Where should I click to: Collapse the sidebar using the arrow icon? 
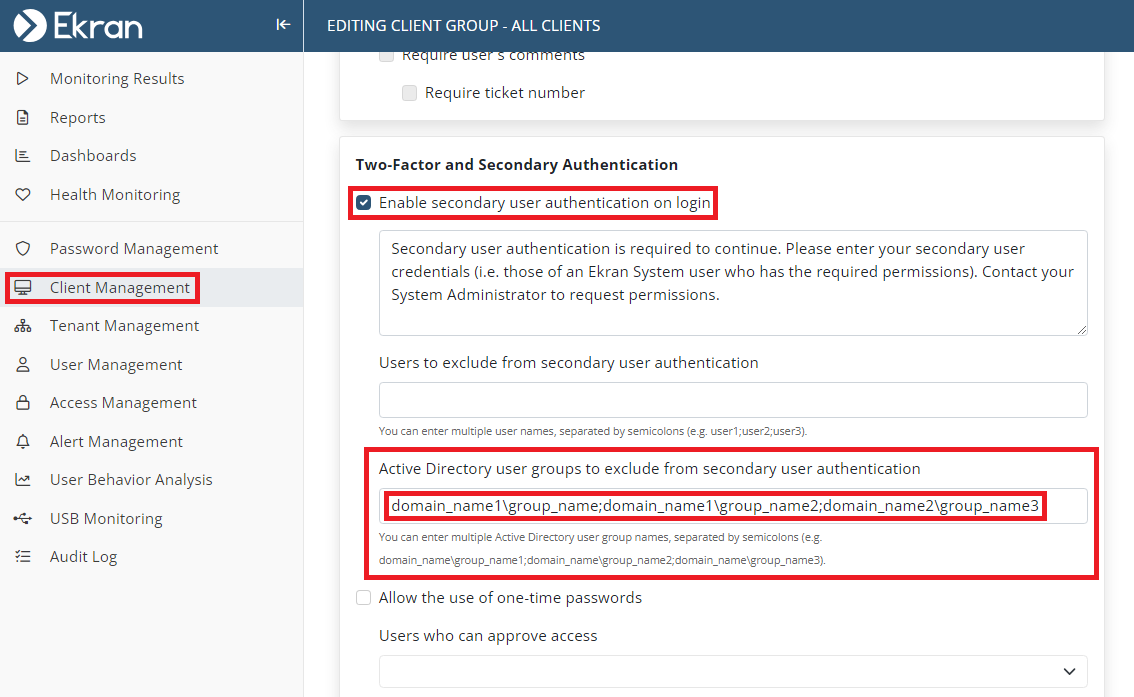click(x=283, y=25)
